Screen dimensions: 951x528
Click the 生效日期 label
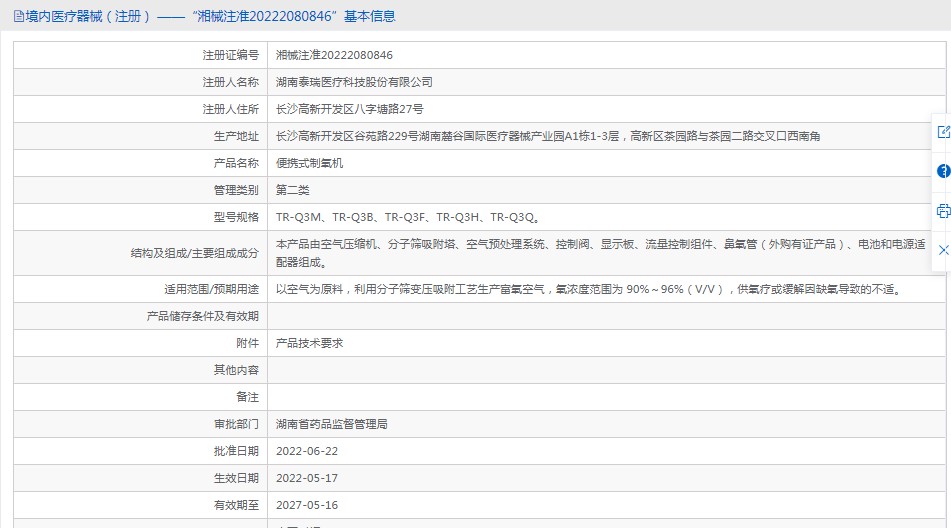[236, 478]
